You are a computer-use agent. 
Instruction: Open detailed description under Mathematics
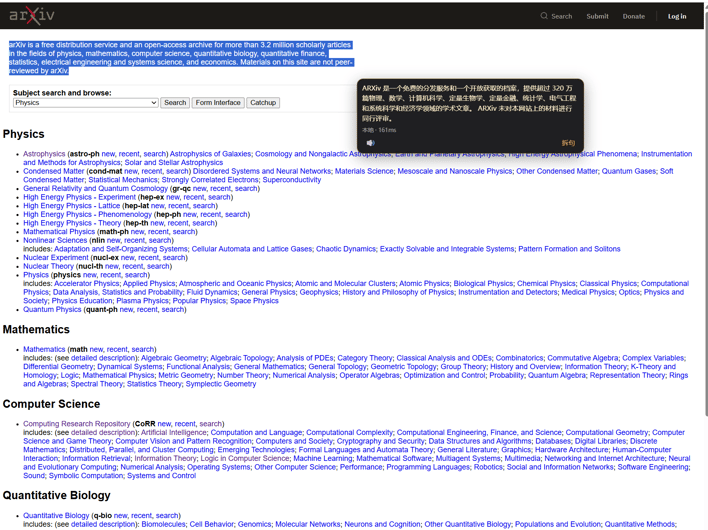[103, 358]
